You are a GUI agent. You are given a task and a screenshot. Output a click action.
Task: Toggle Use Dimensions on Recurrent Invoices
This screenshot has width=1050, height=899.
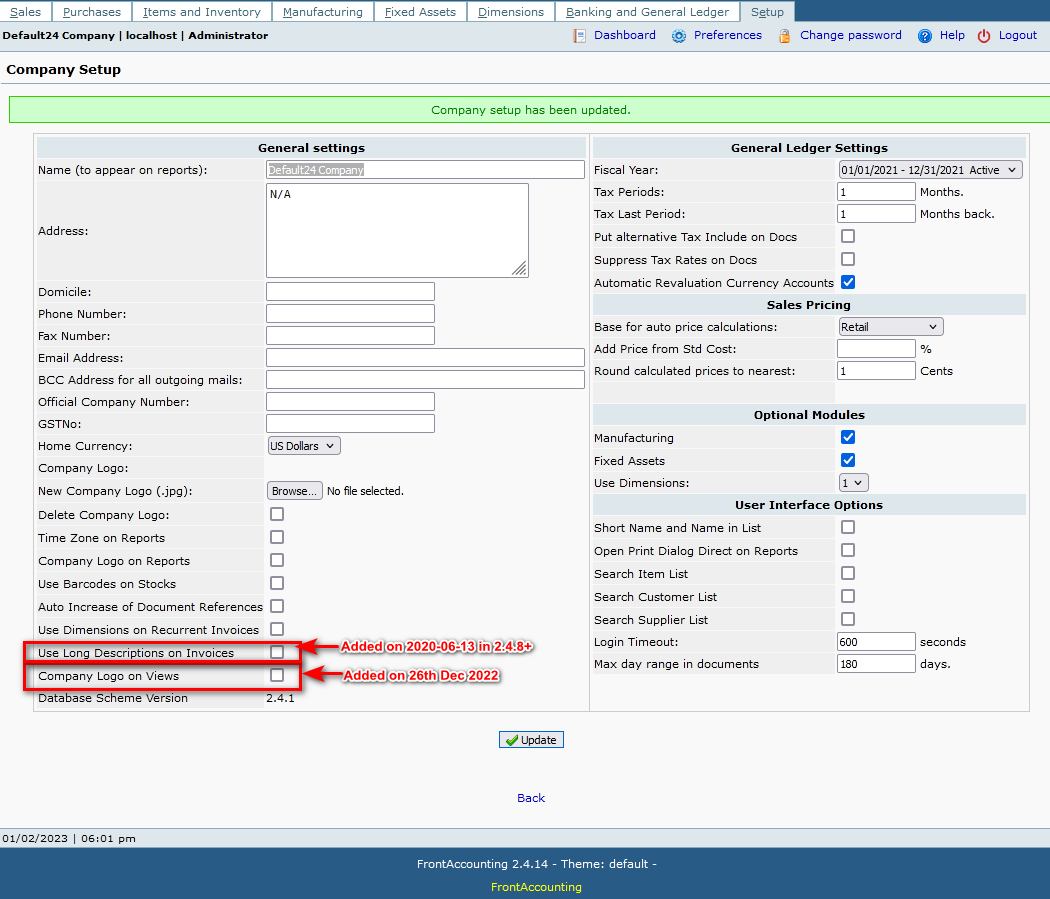point(277,629)
